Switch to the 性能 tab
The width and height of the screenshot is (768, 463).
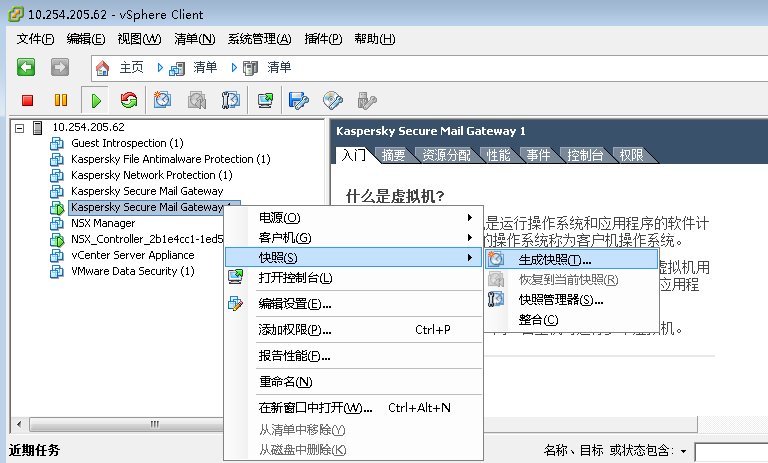point(499,155)
